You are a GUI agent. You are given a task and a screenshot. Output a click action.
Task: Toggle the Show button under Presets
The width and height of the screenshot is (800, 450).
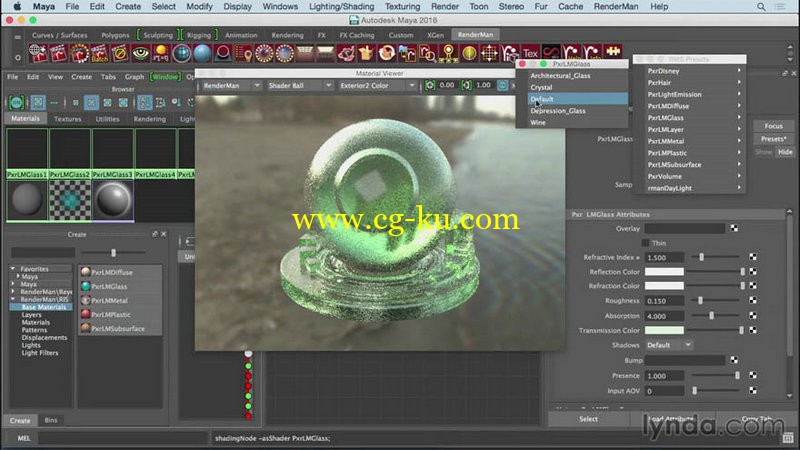click(x=763, y=152)
